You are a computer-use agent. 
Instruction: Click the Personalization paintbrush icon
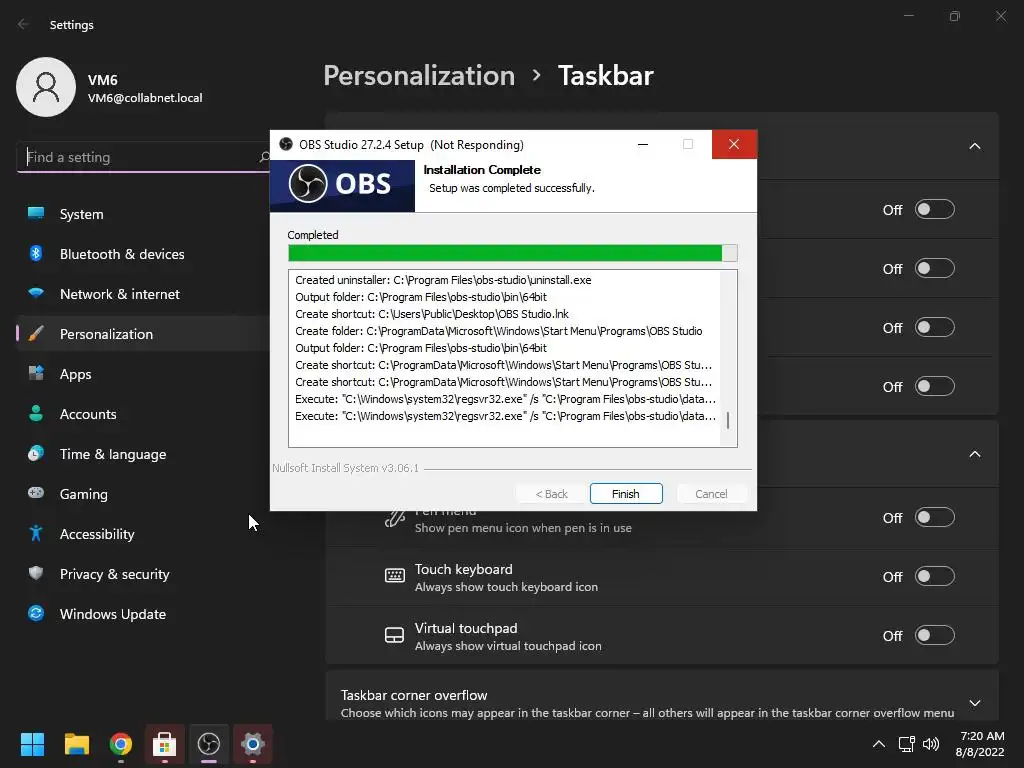(36, 333)
